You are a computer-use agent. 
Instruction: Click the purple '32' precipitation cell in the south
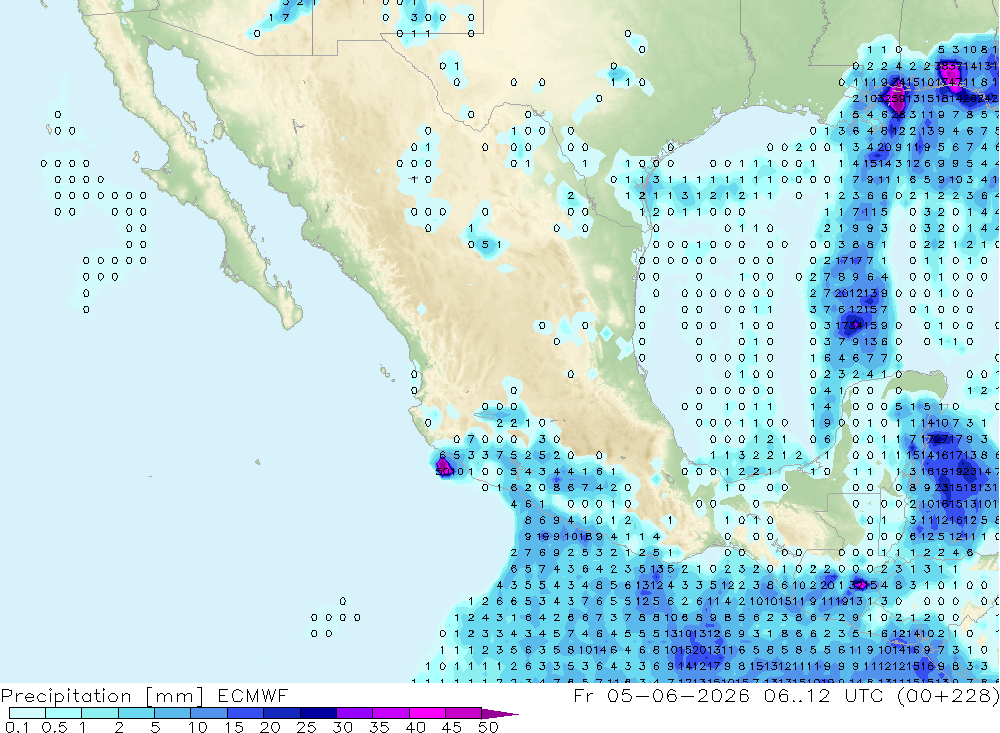coord(858,585)
